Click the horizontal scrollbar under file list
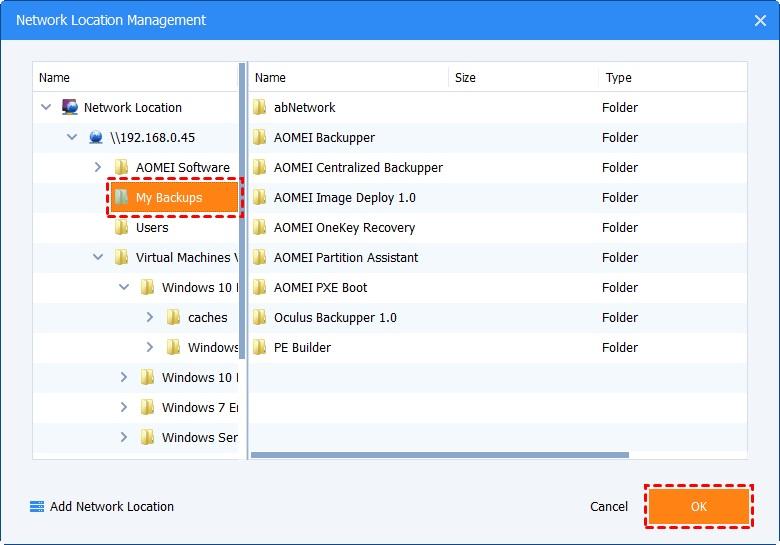Viewport: 780px width, 545px height. coord(440,455)
